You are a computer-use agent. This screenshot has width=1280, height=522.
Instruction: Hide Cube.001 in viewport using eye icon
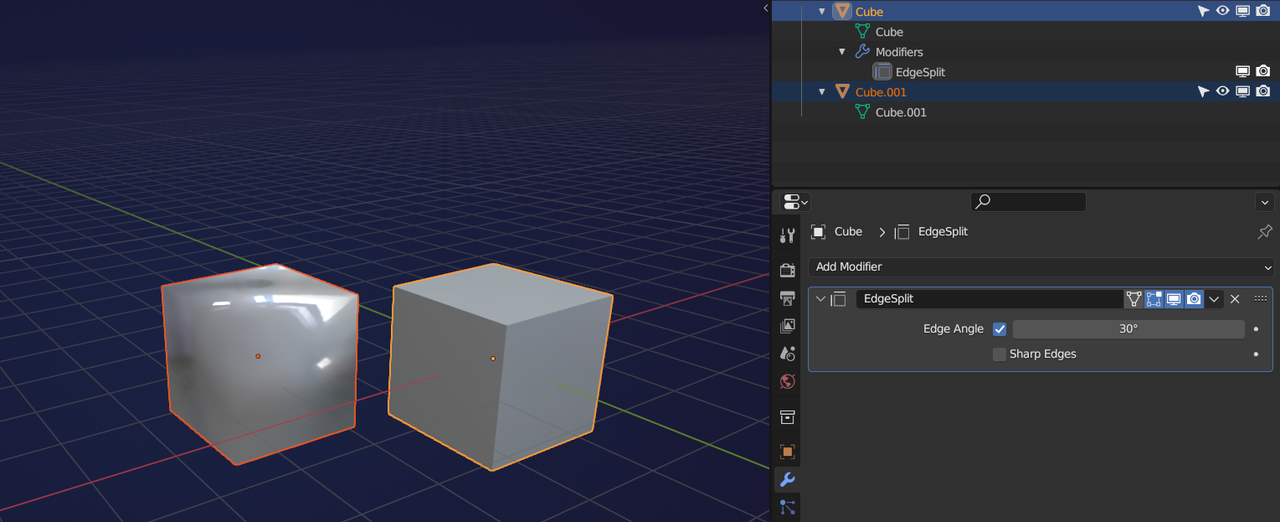tap(1222, 92)
